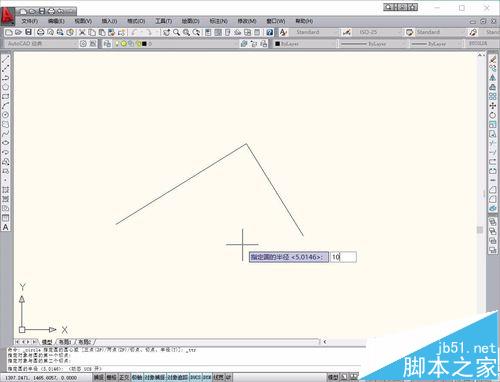Open the ByLayer color dropdown
This screenshot has width=500, height=382.
305,44
